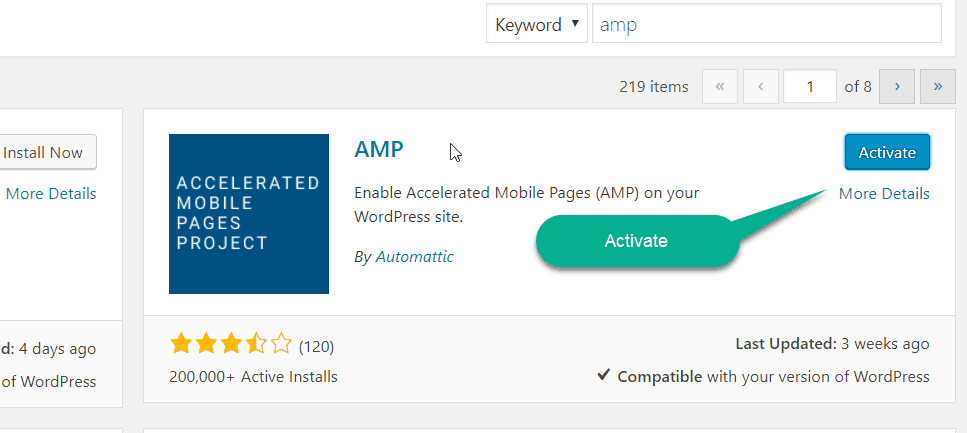The width and height of the screenshot is (967, 433).
Task: Click the current page number field
Action: click(x=810, y=86)
